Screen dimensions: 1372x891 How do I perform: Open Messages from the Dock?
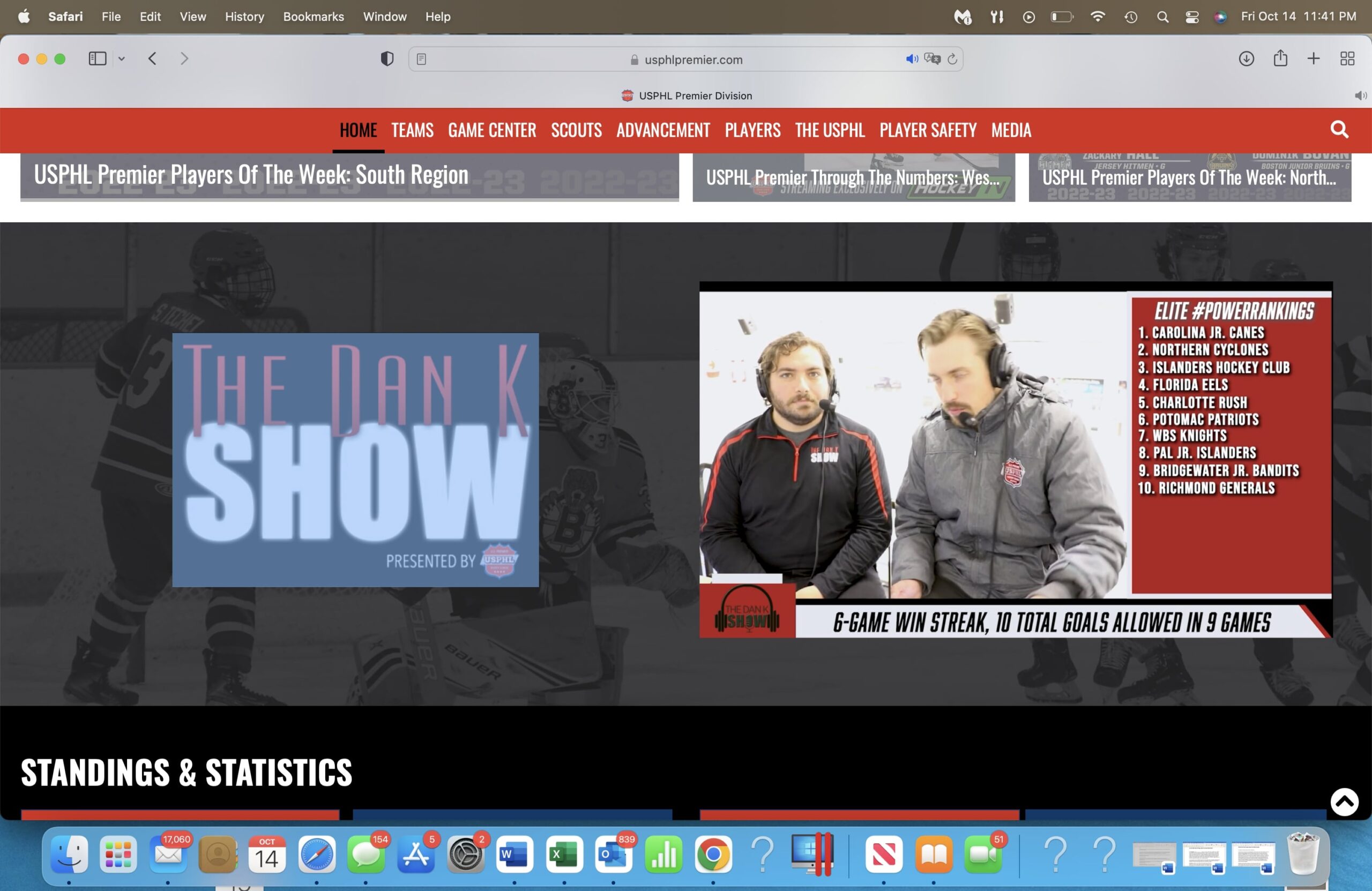tap(366, 853)
